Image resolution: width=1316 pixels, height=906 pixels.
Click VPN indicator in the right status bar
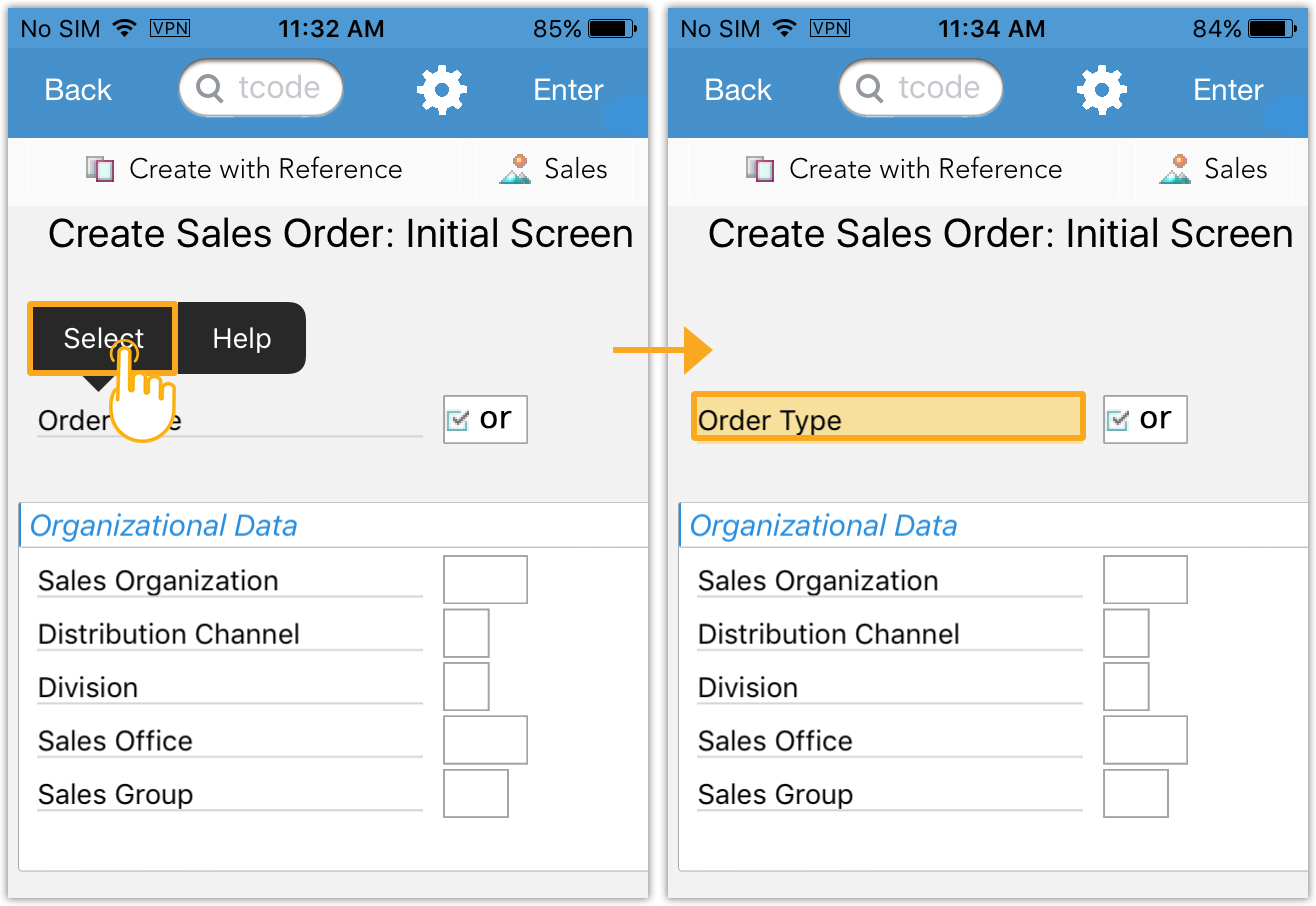pos(830,29)
